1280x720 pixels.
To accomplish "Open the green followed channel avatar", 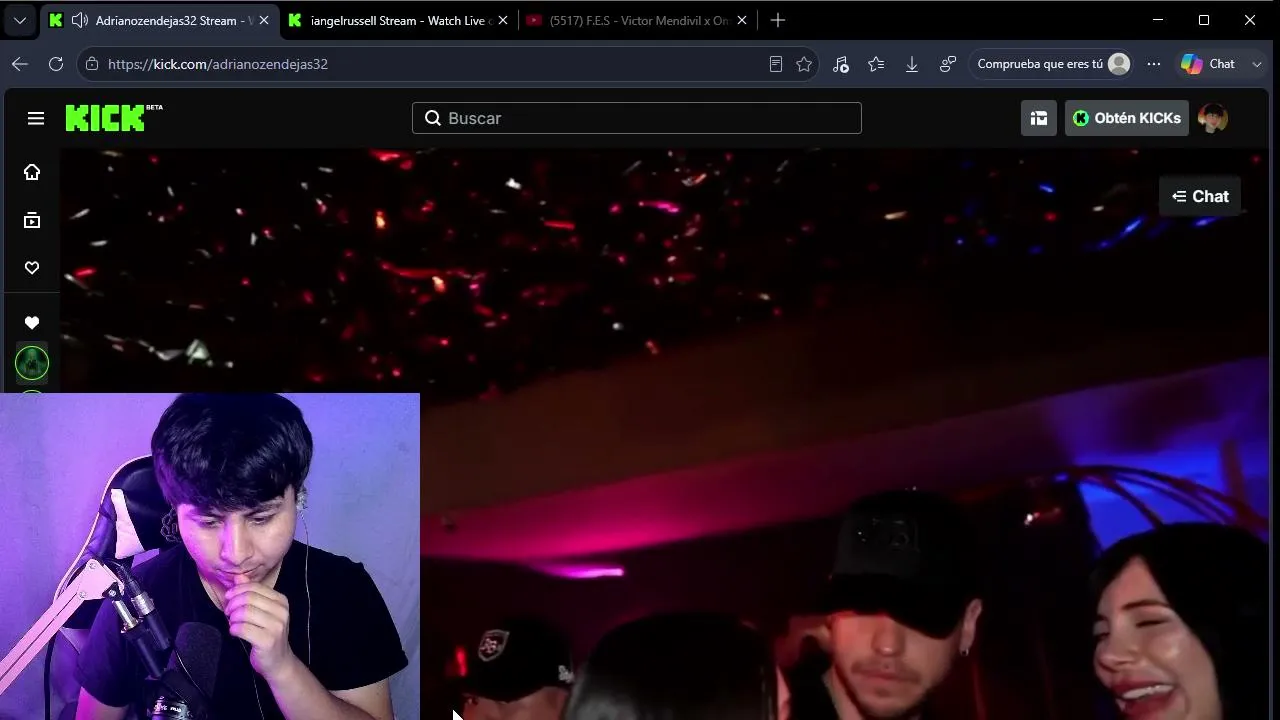I will click(x=32, y=363).
